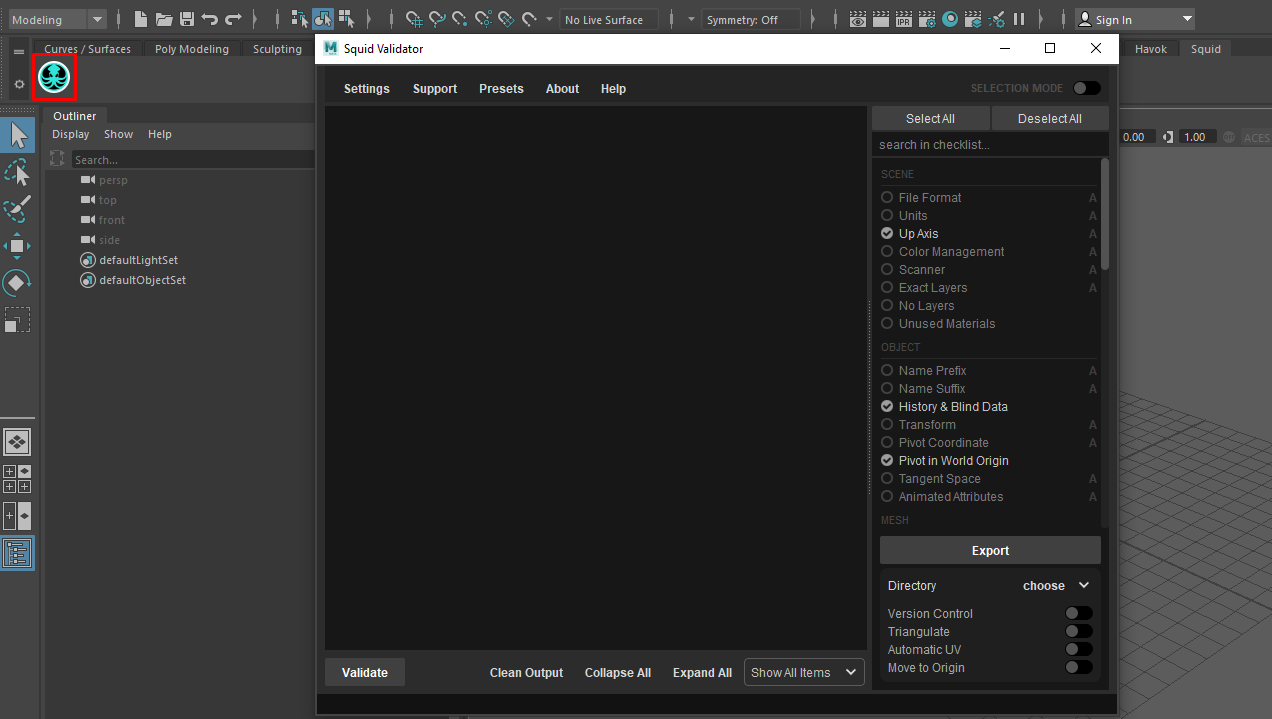Select by hierarchy mode icon
Screen dimensions: 1272x719
(x=300, y=19)
